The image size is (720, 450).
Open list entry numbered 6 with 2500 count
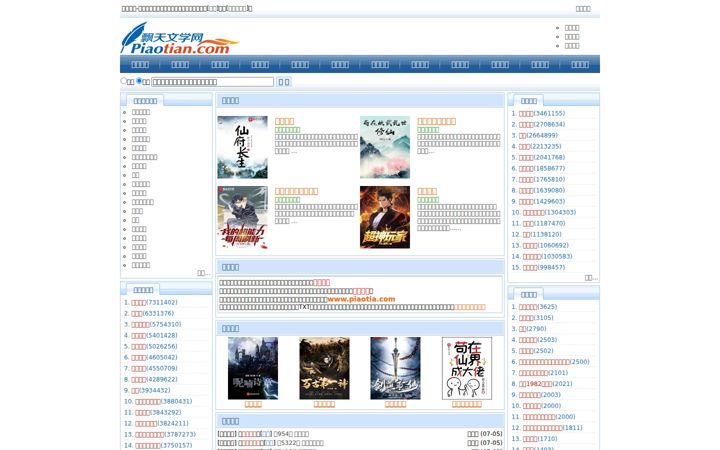tap(544, 362)
